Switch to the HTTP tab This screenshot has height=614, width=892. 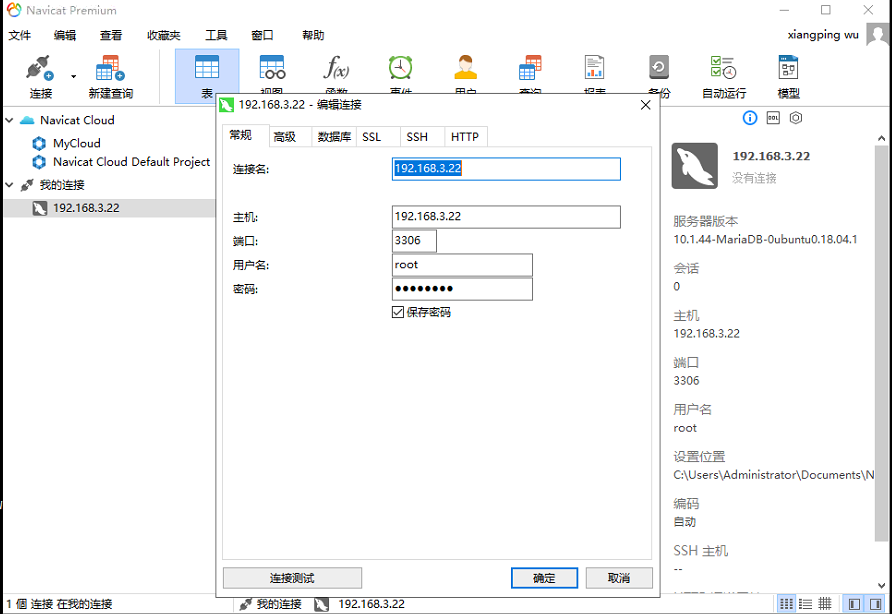[465, 137]
